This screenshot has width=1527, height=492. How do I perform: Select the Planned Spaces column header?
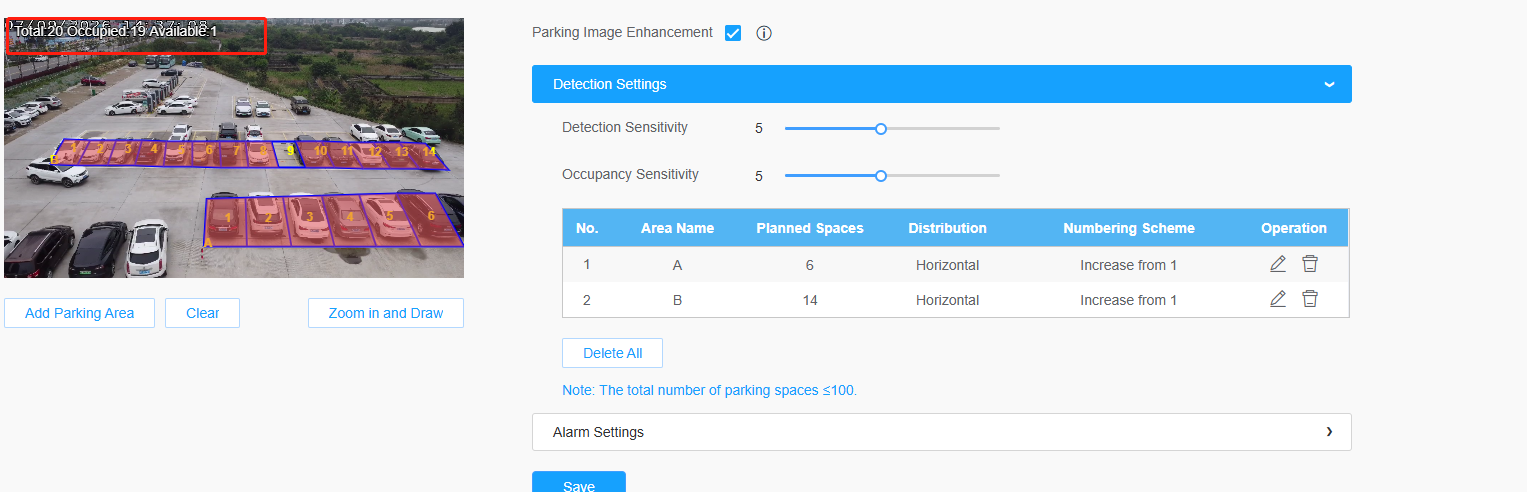pyautogui.click(x=810, y=228)
